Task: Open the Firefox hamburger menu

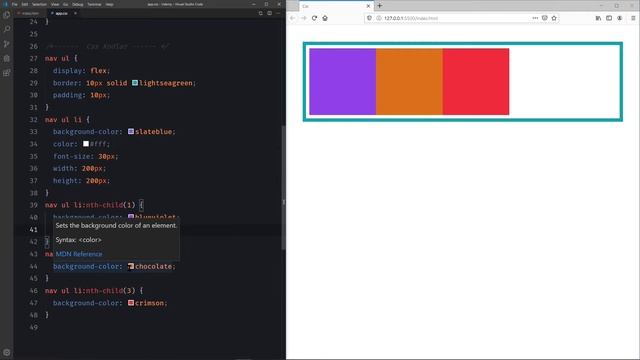Action: click(633, 18)
